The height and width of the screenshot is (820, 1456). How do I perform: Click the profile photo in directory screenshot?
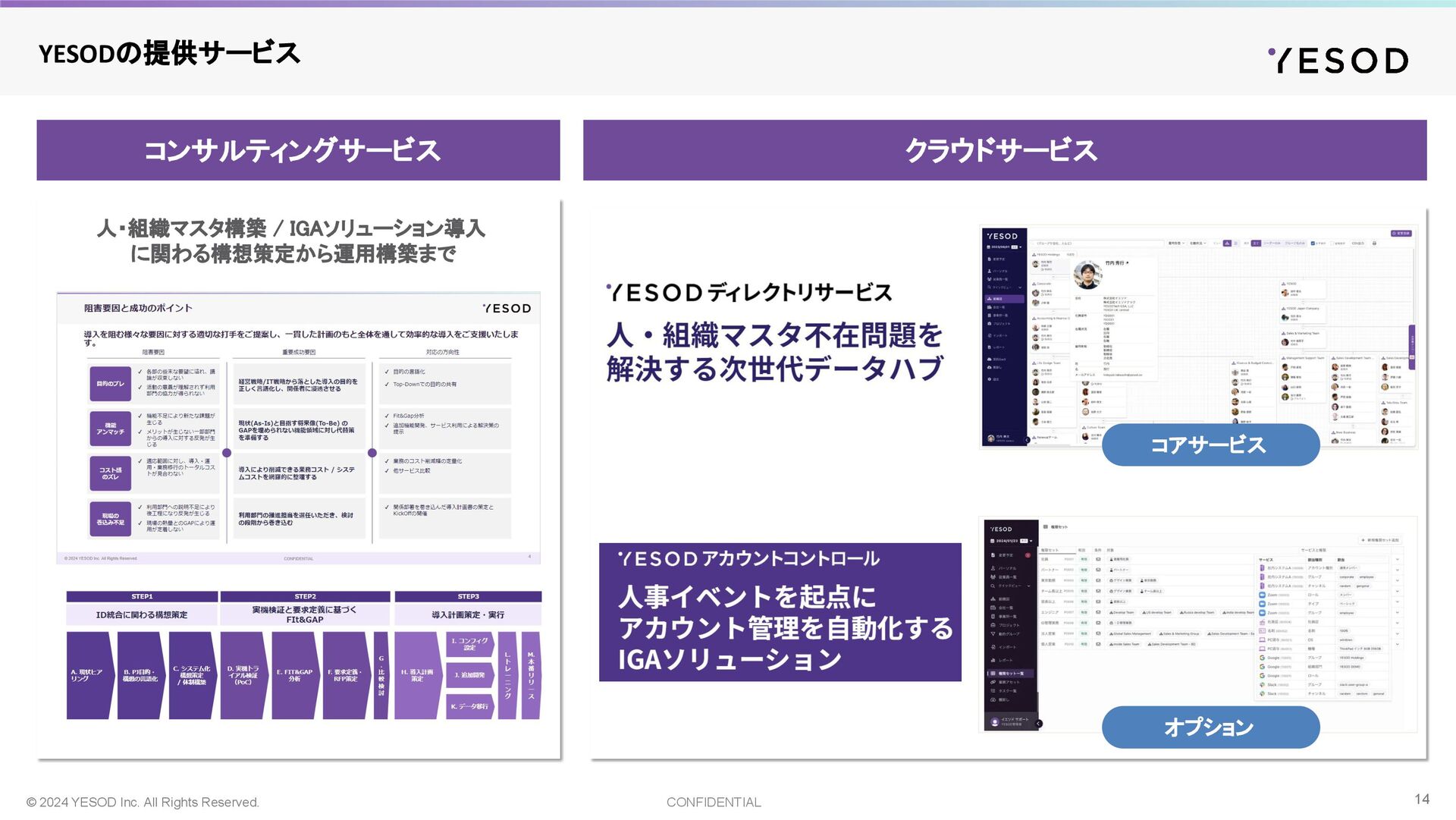coord(1087,274)
